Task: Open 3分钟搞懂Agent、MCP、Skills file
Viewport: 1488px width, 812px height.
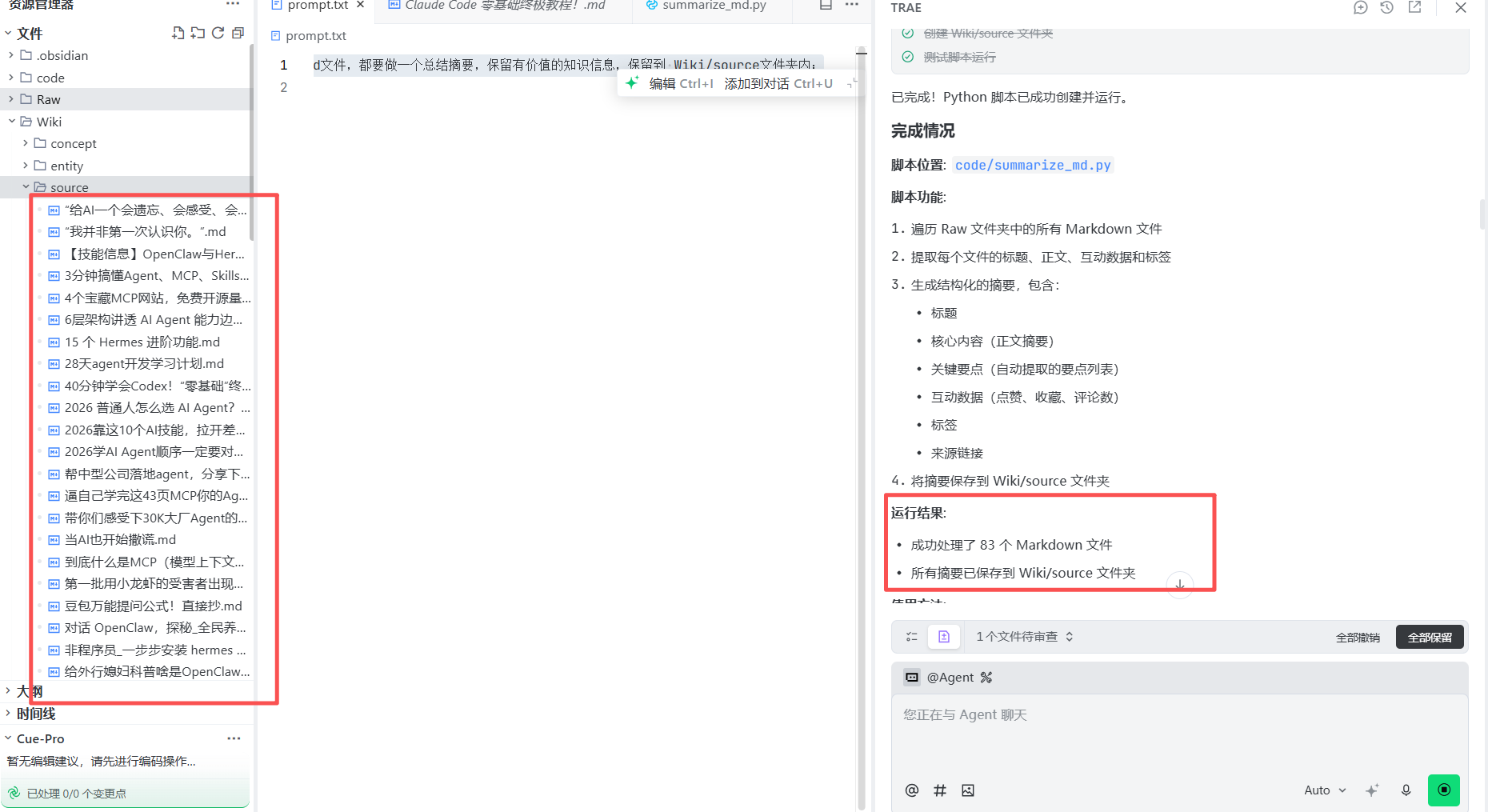Action: click(156, 275)
